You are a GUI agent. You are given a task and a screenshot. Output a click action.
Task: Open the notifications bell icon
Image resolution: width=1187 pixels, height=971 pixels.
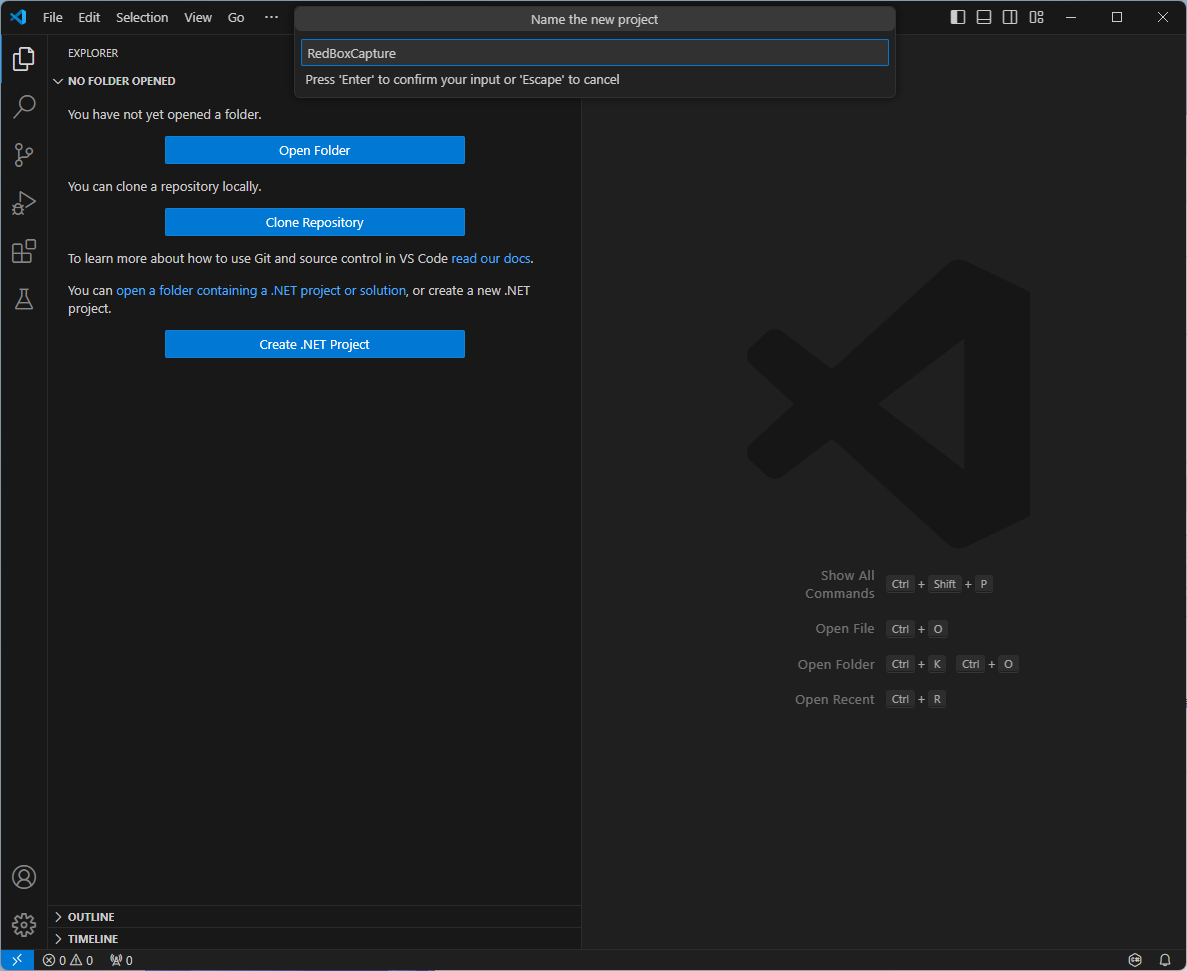click(1165, 960)
